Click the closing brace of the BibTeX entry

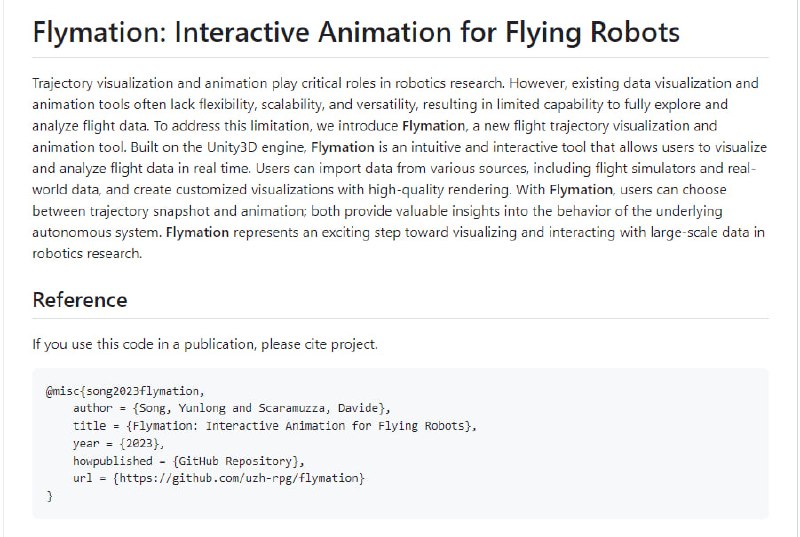(49, 496)
